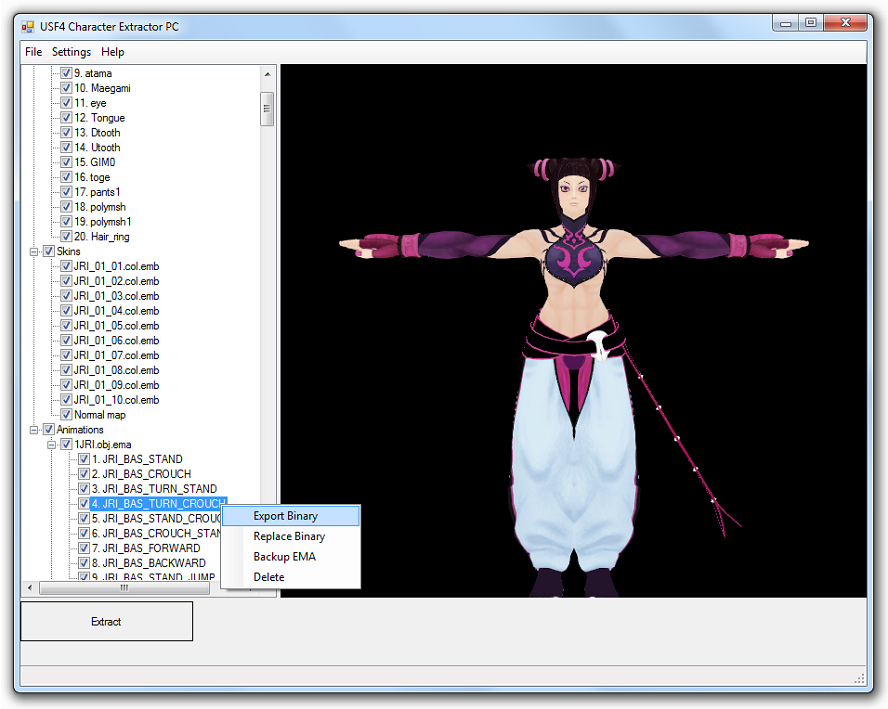Click the horizontal scrollbar thumb
The width and height of the screenshot is (888, 709).
click(x=125, y=588)
